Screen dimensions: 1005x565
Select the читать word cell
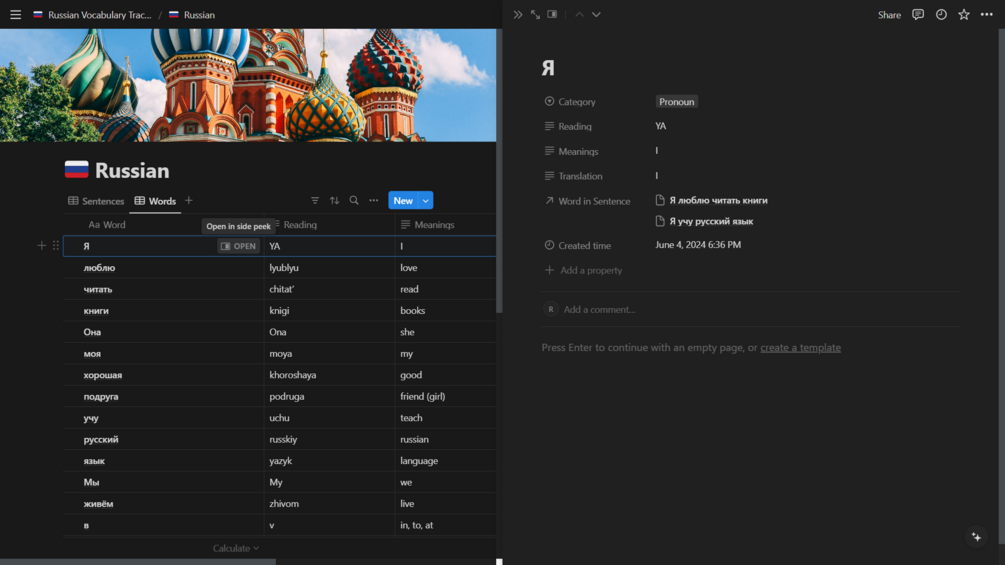click(x=163, y=289)
